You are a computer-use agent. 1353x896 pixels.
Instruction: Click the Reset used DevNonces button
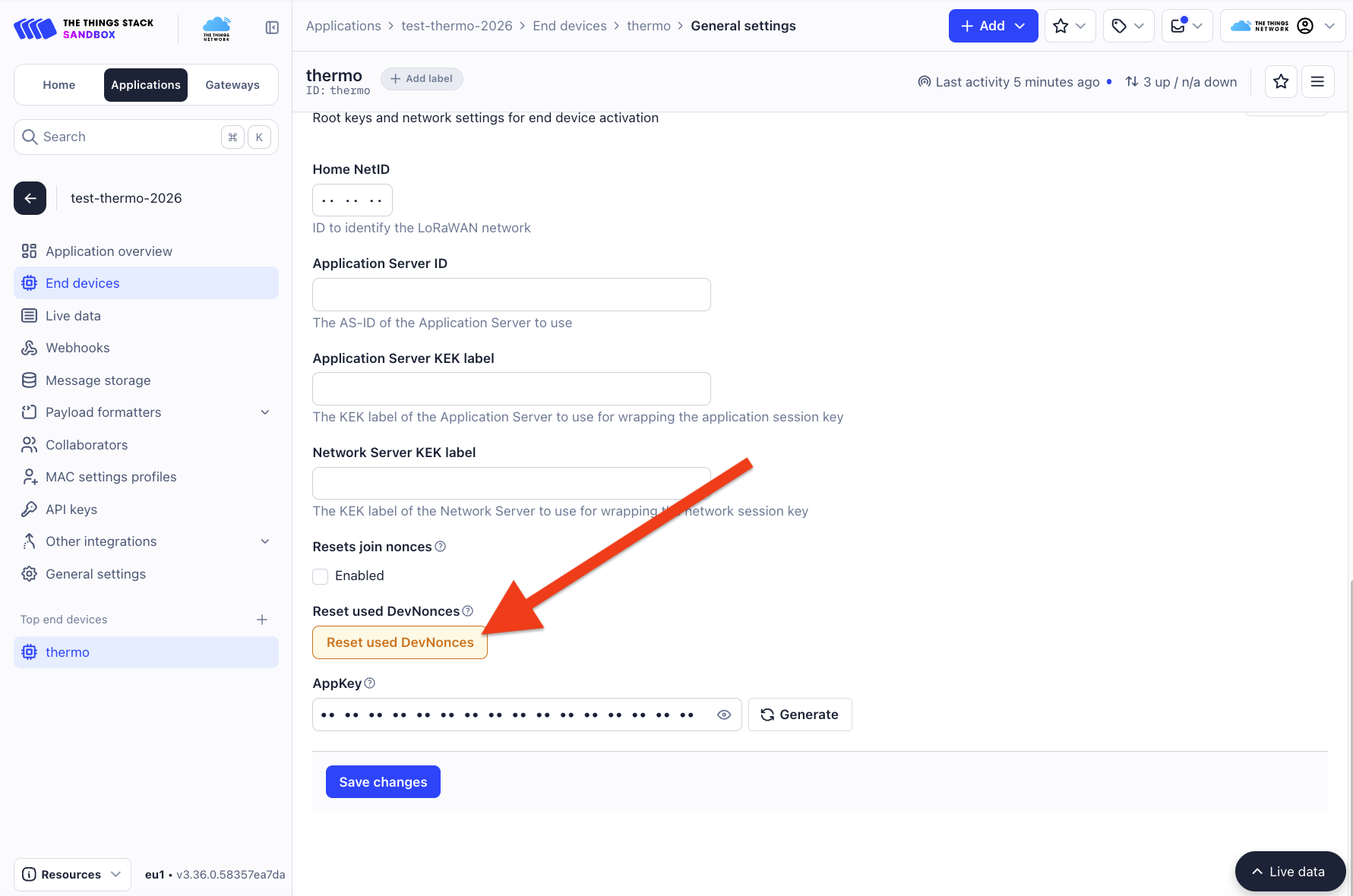pos(400,642)
